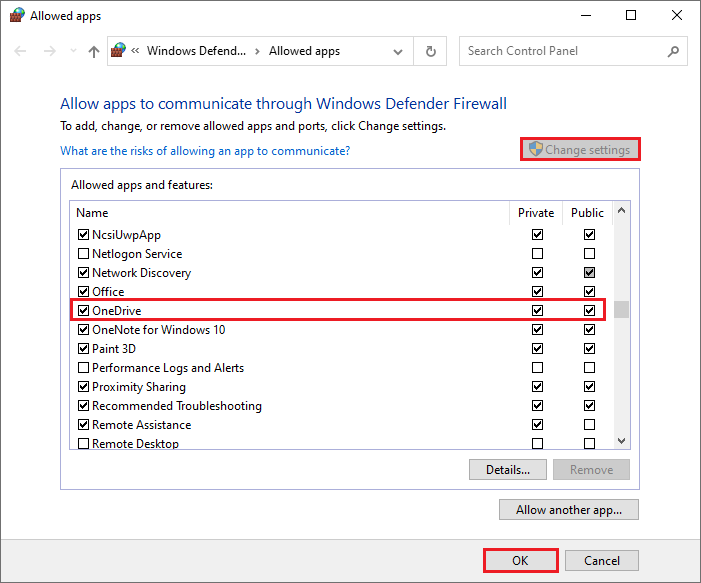Click the Name column header
The image size is (701, 583).
coord(92,213)
